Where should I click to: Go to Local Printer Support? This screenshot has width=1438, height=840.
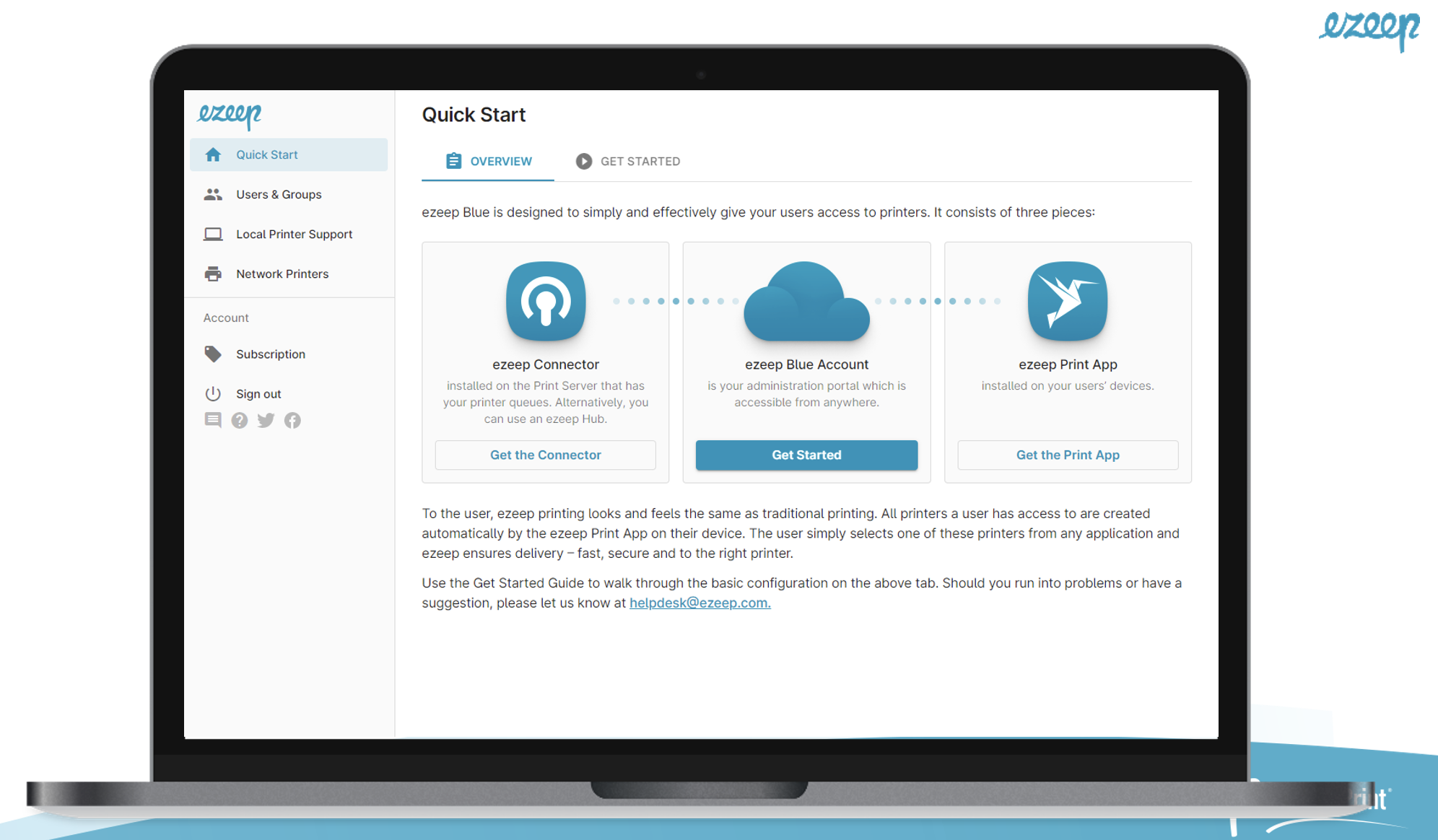[x=294, y=234]
